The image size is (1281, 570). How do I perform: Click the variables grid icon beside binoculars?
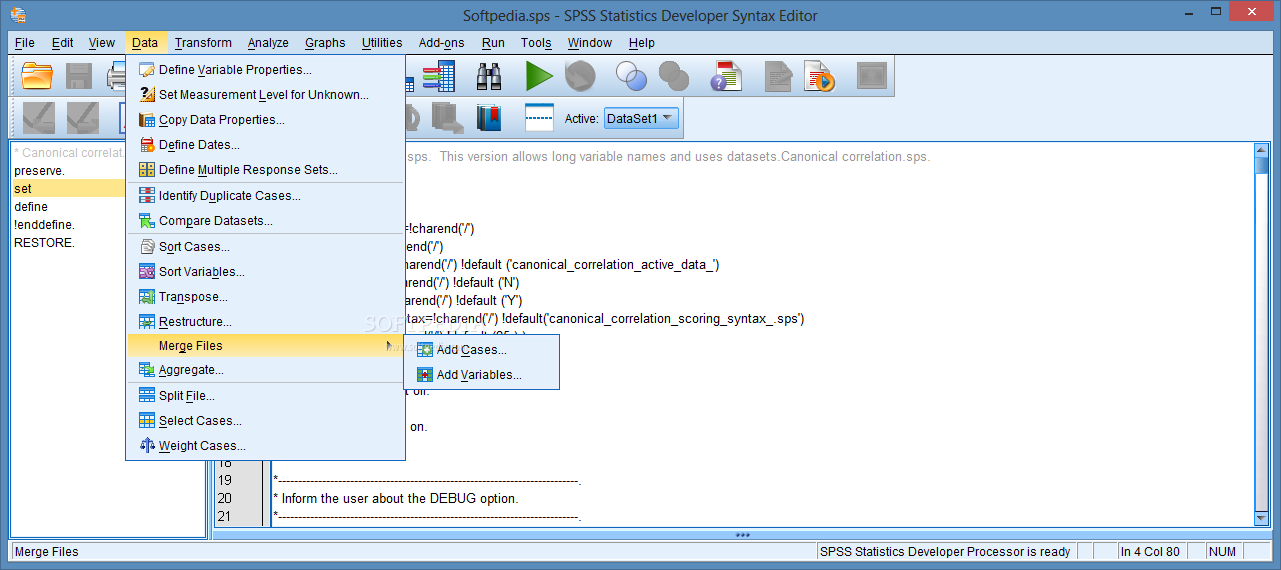click(438, 76)
